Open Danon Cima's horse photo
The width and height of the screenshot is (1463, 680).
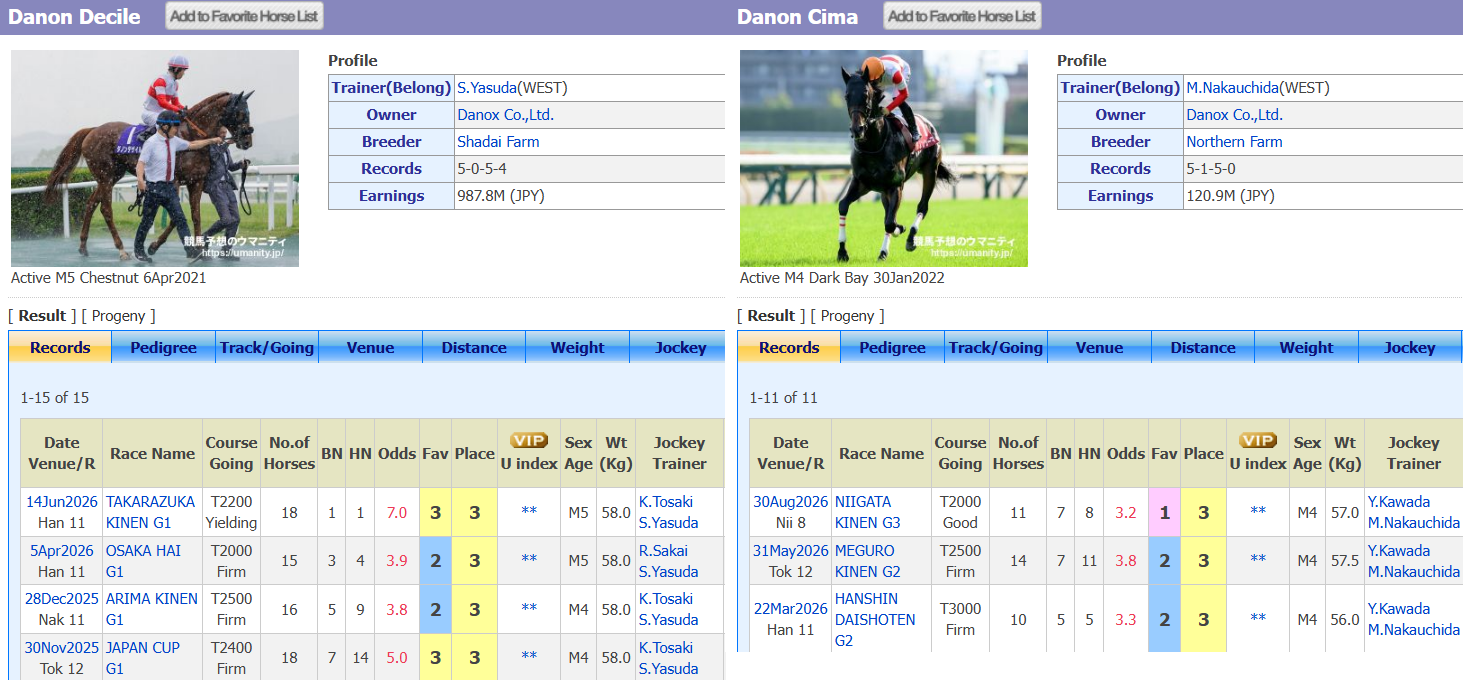[884, 158]
